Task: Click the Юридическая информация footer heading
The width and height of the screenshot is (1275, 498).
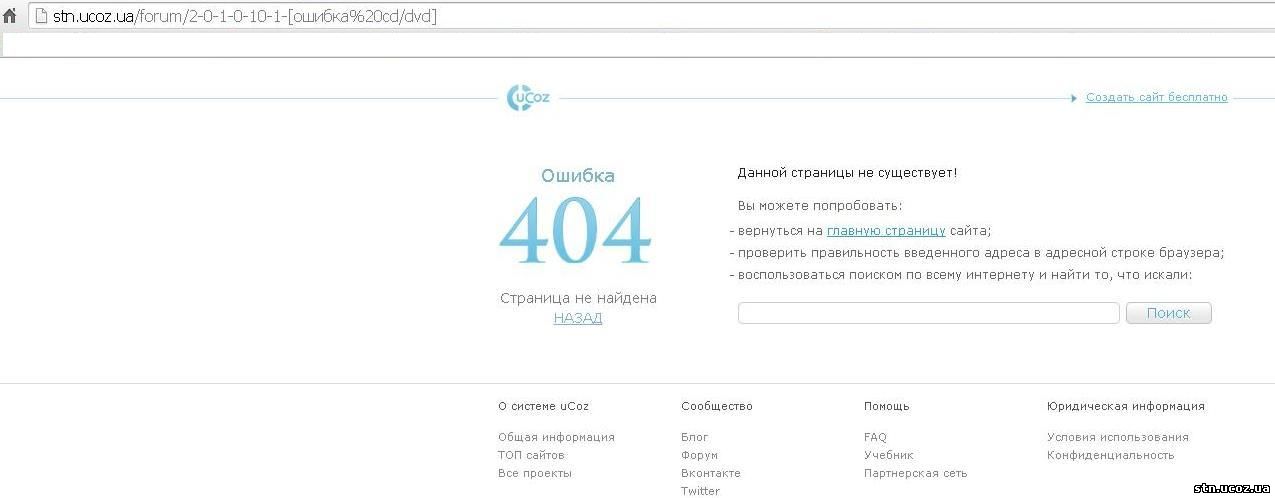Action: pos(1125,406)
